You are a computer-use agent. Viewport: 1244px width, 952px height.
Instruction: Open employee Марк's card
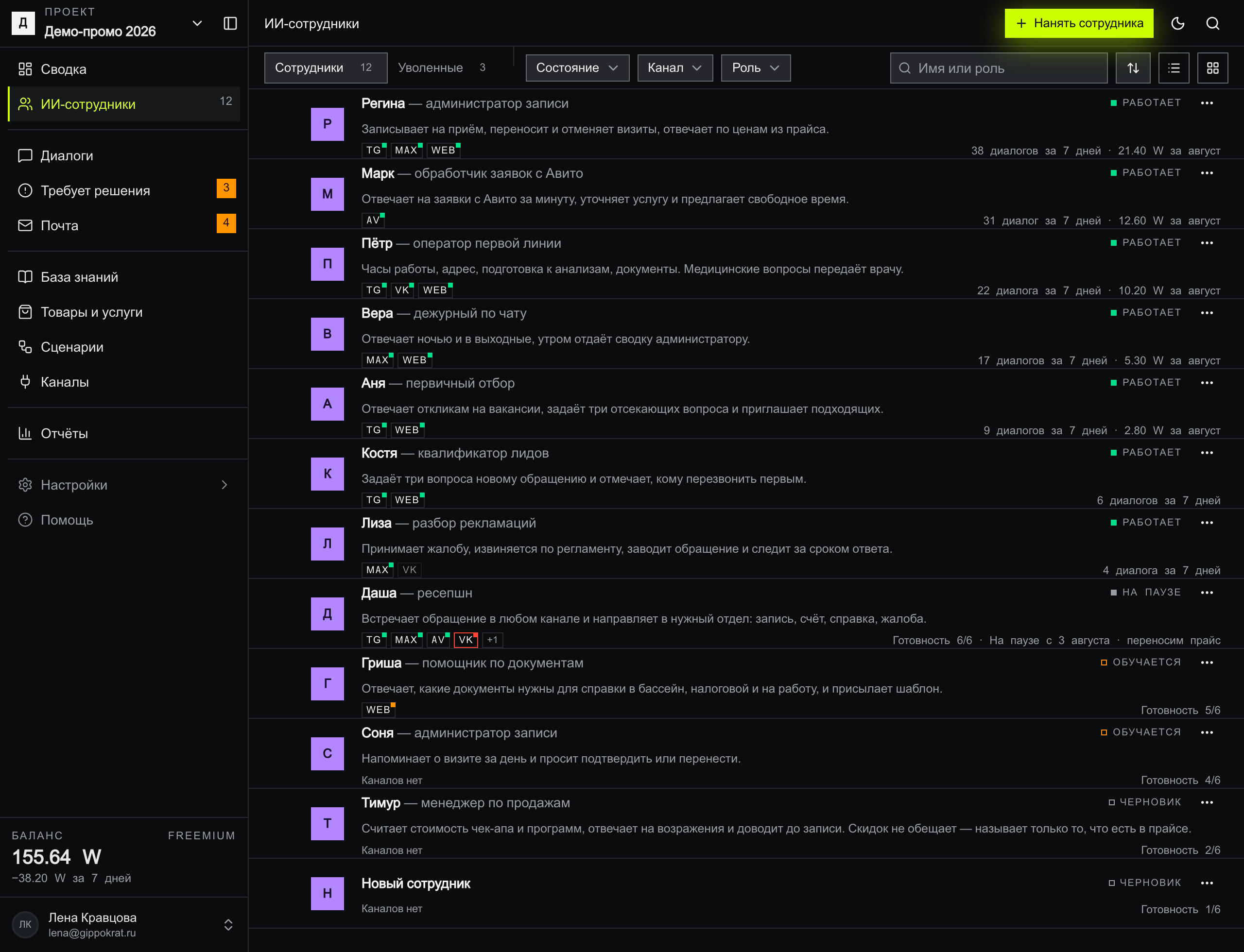pyautogui.click(x=745, y=194)
